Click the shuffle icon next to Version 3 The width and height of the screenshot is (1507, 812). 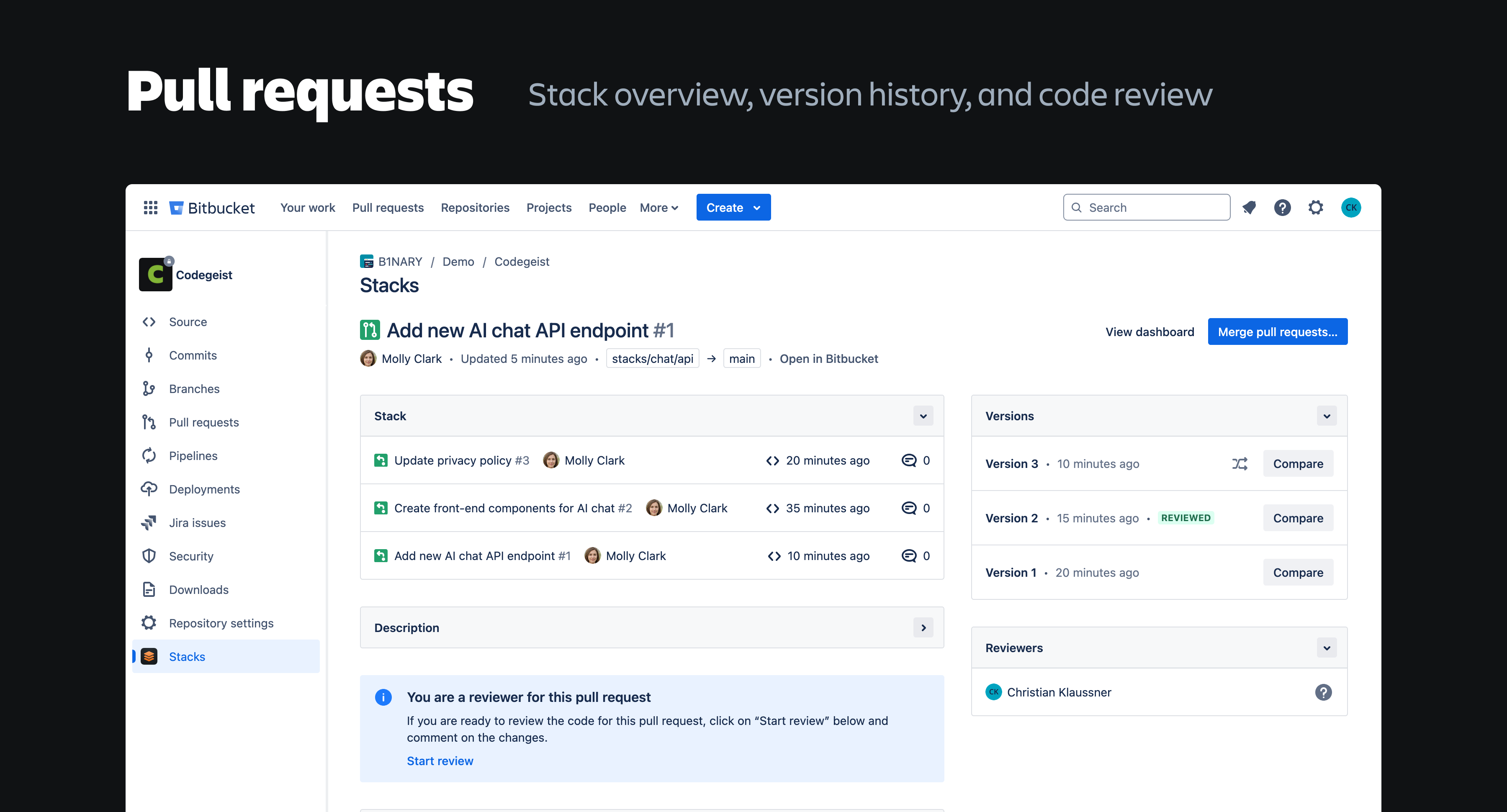click(1240, 464)
